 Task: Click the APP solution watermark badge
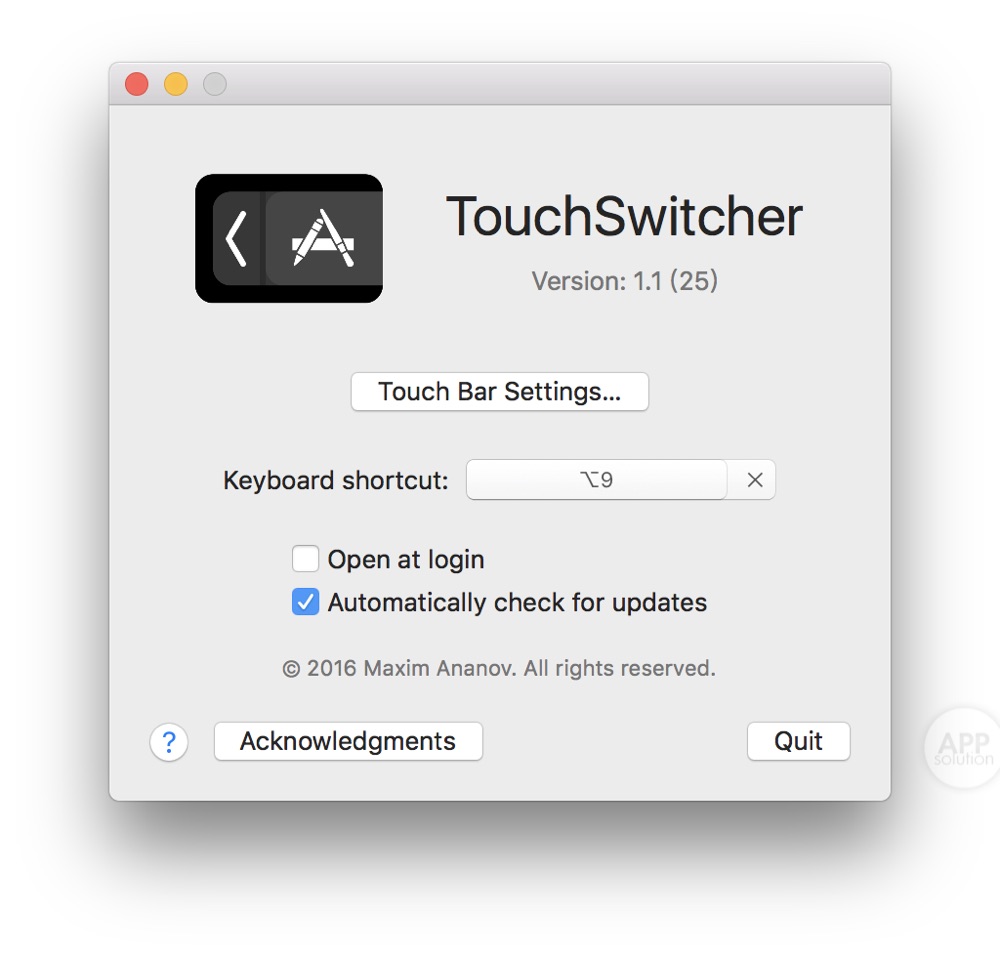click(962, 748)
